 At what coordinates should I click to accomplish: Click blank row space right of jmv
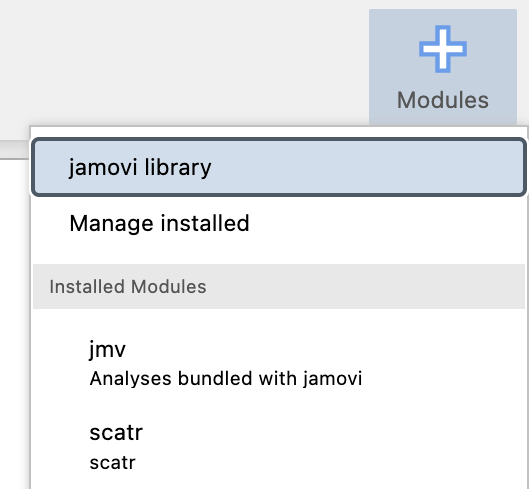click(324, 349)
